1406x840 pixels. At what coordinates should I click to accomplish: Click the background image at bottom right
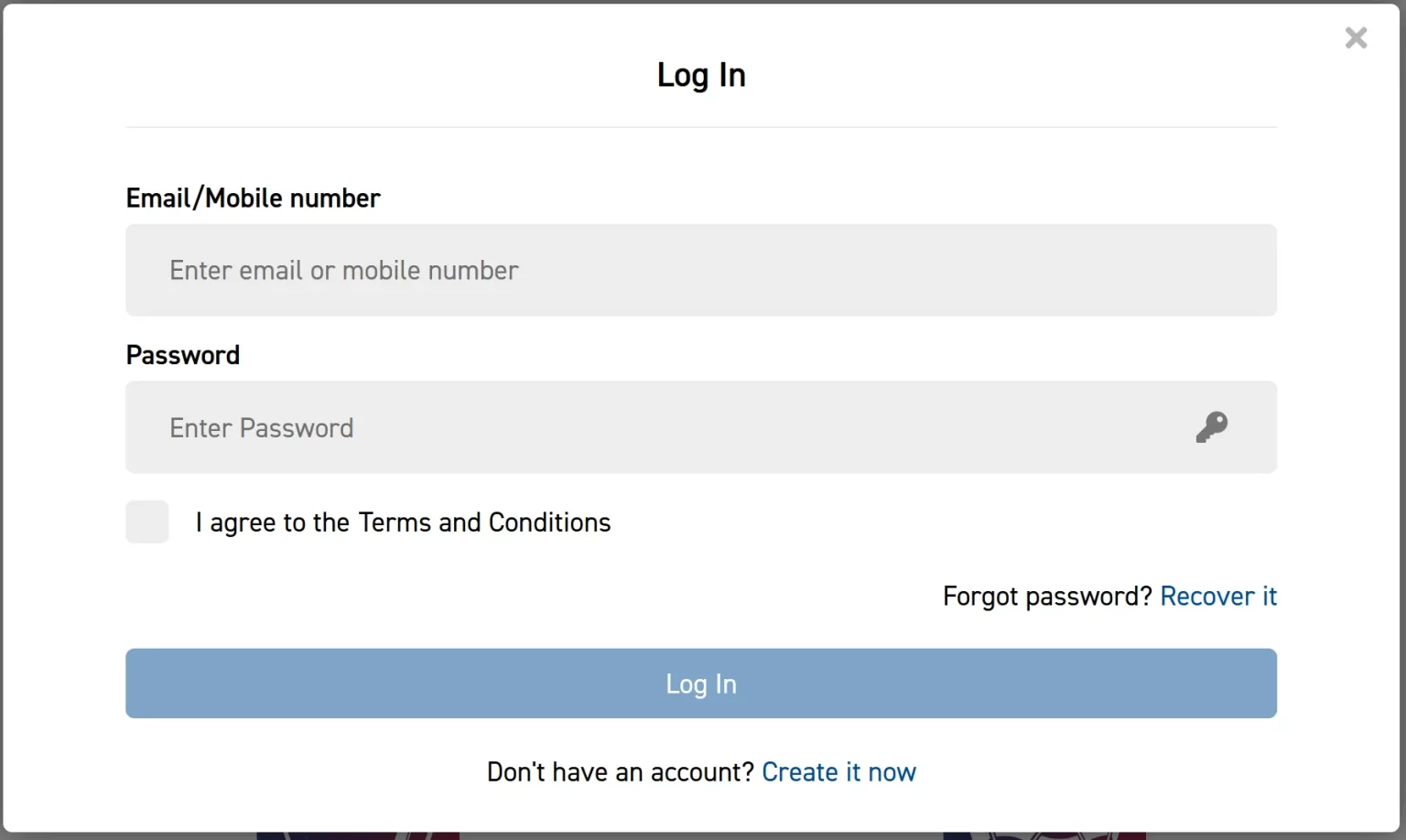1044,835
